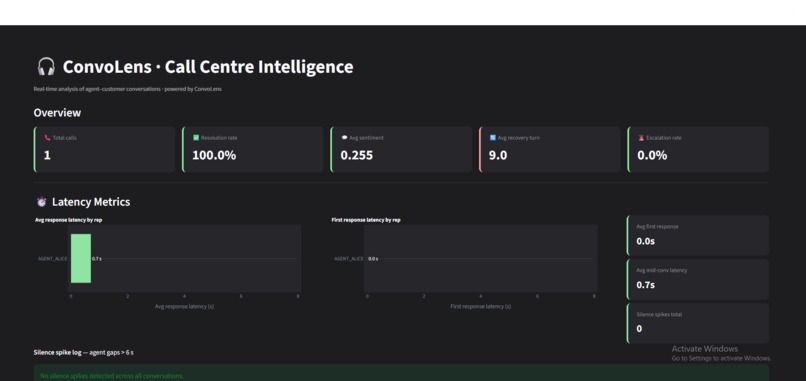The width and height of the screenshot is (806, 381).
Task: Click the siren icon in Escalation rate card
Action: coord(641,138)
